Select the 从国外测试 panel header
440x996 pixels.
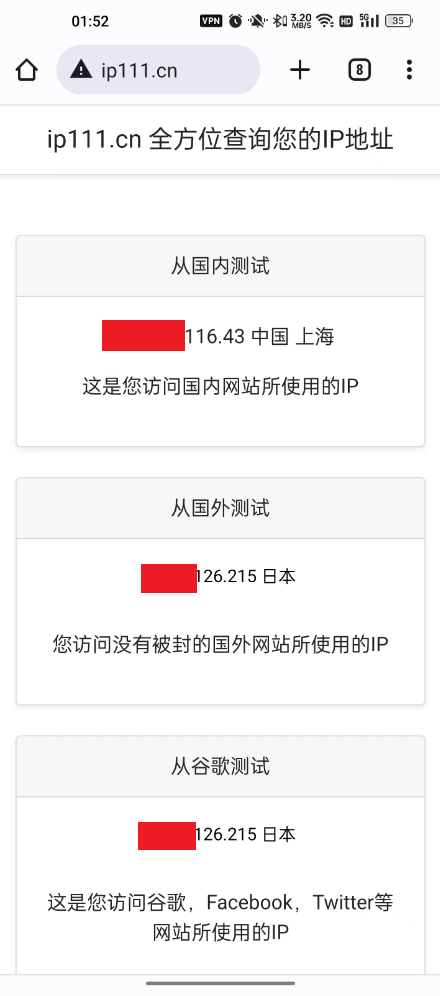pos(220,508)
